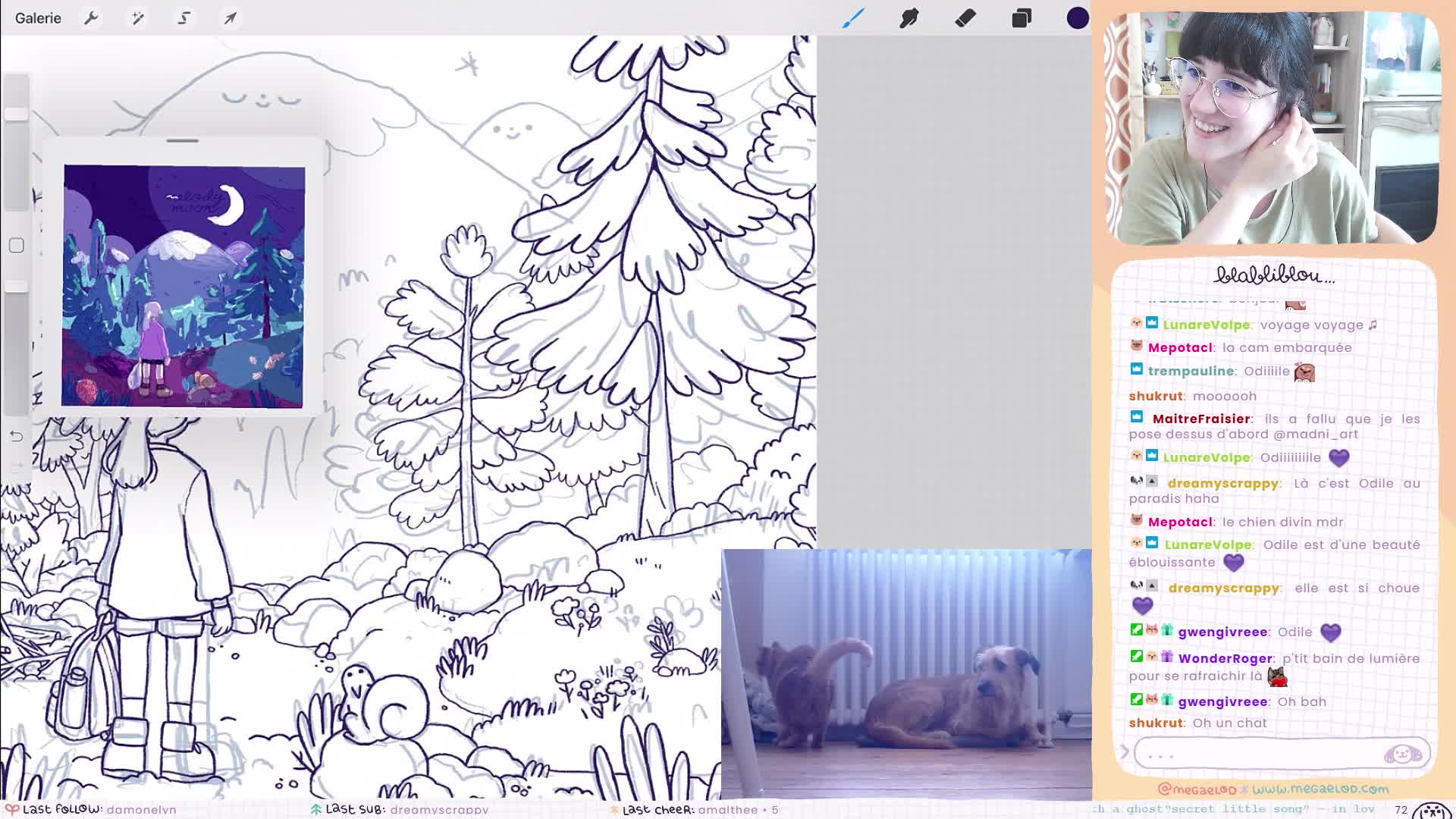
Task: Open the Actions wrench menu
Action: coord(91,18)
